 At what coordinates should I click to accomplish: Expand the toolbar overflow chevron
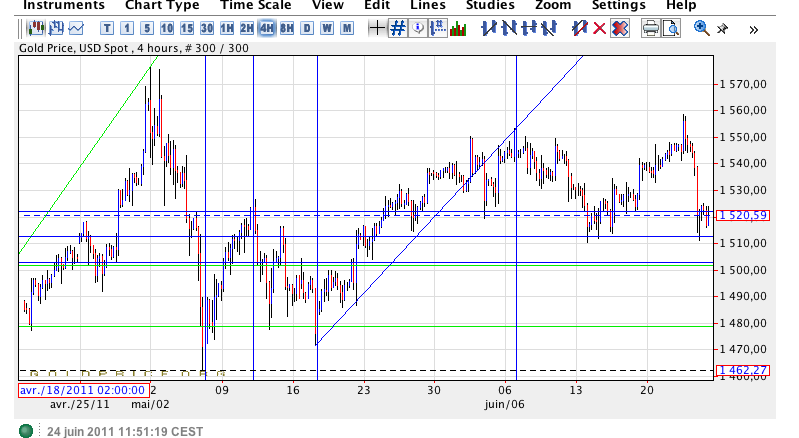click(x=753, y=29)
